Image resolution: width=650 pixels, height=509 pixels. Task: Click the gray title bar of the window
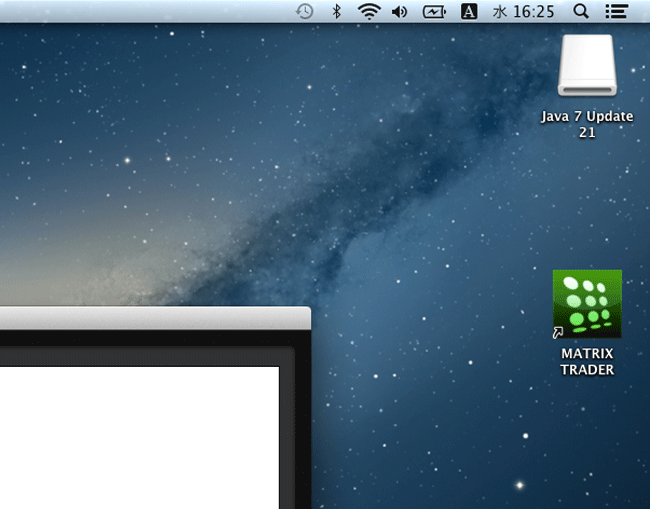coord(155,318)
